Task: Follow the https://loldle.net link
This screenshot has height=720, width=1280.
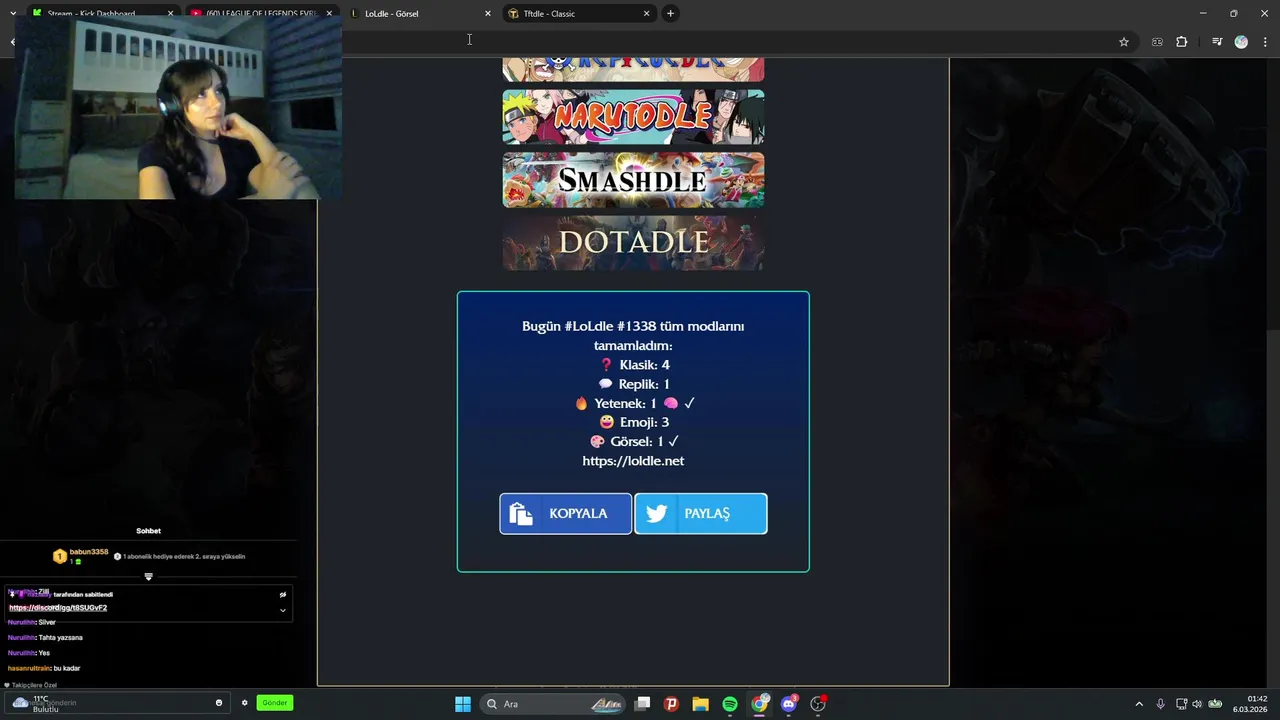Action: (x=633, y=461)
